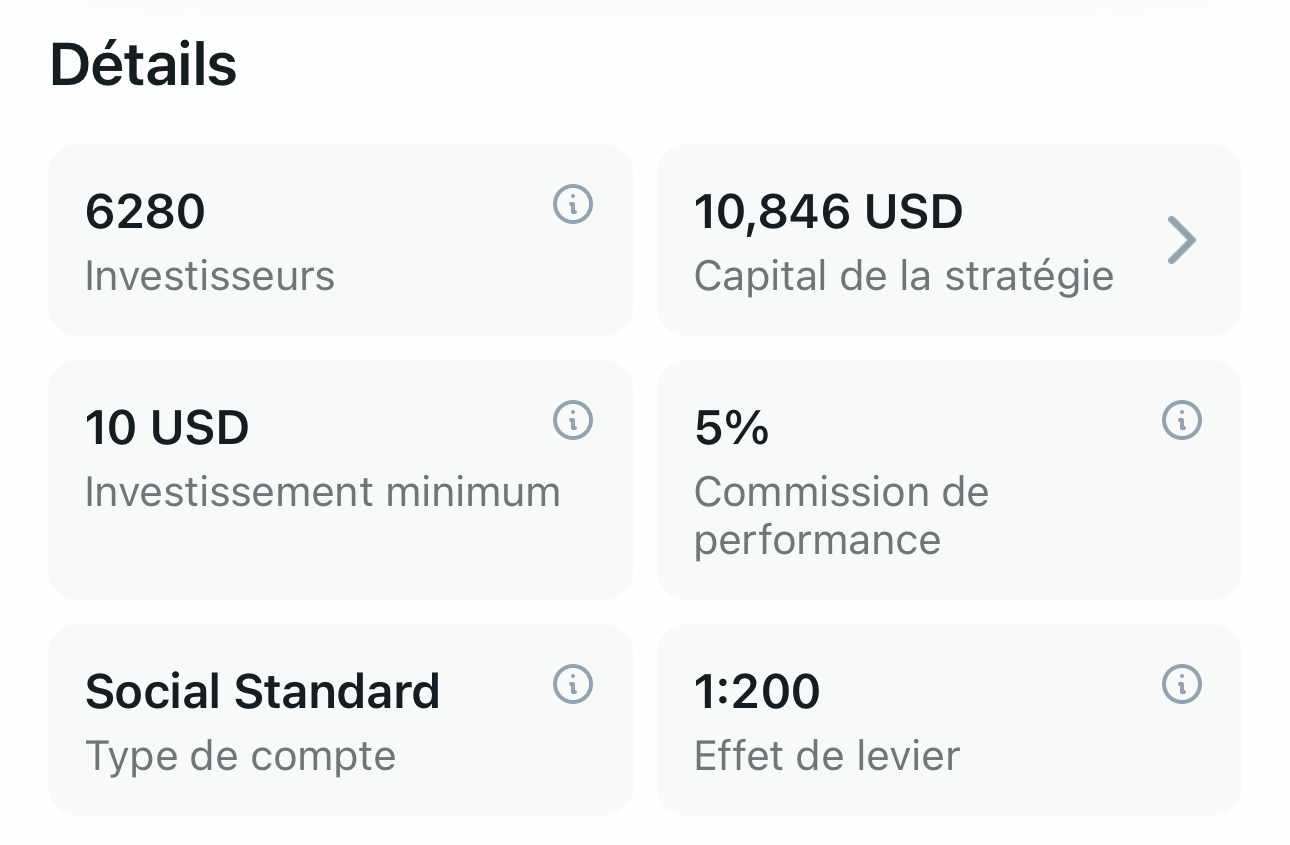Image resolution: width=1290 pixels, height=845 pixels.
Task: Select the Investisseurs card
Action: 340,240
